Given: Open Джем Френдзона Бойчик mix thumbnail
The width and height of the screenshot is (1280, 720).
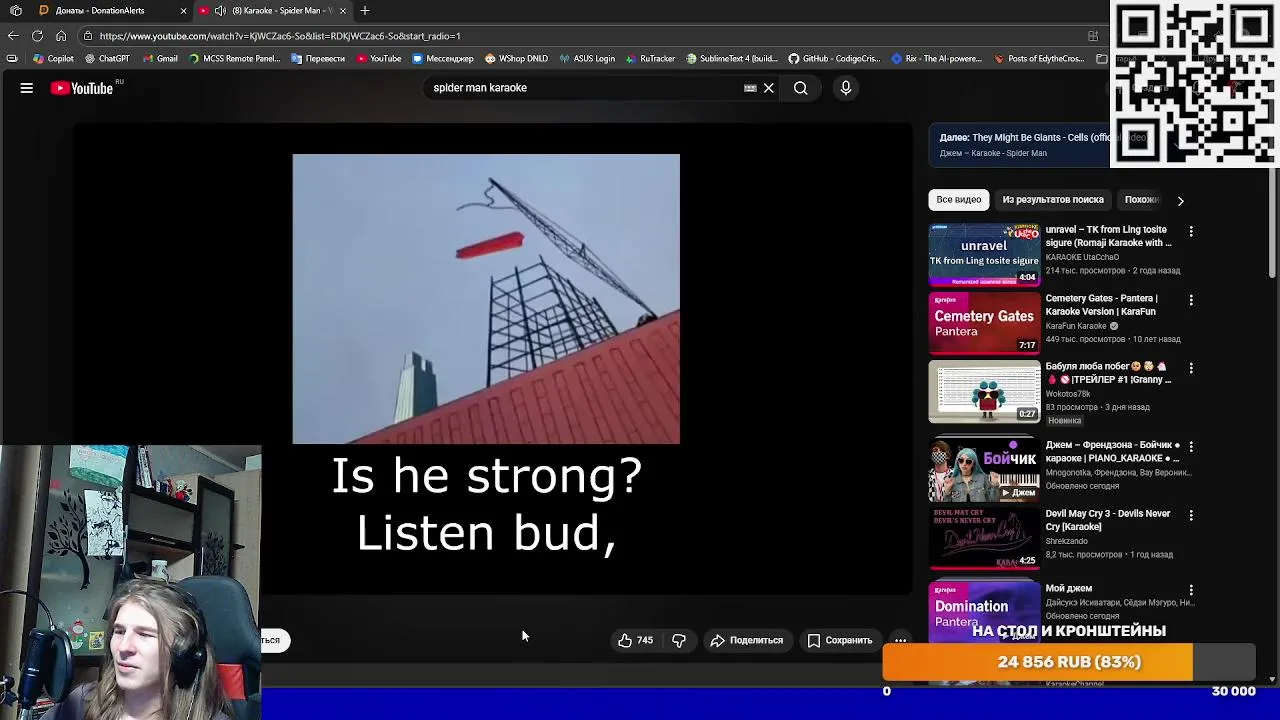Looking at the screenshot, I should [984, 470].
